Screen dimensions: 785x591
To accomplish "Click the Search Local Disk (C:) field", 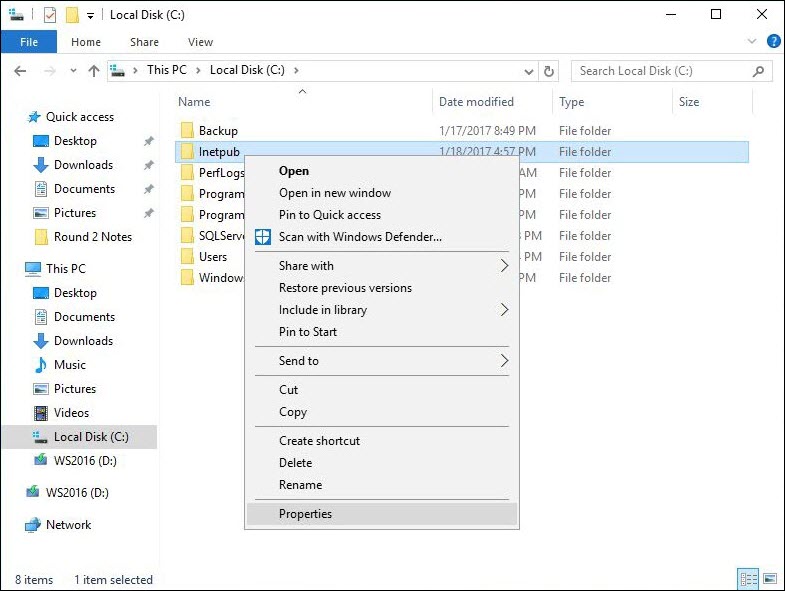I will click(x=660, y=71).
